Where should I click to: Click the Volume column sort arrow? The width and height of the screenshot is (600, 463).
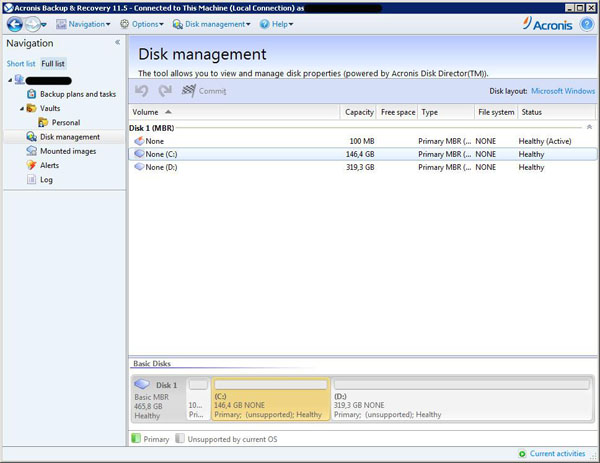click(168, 112)
